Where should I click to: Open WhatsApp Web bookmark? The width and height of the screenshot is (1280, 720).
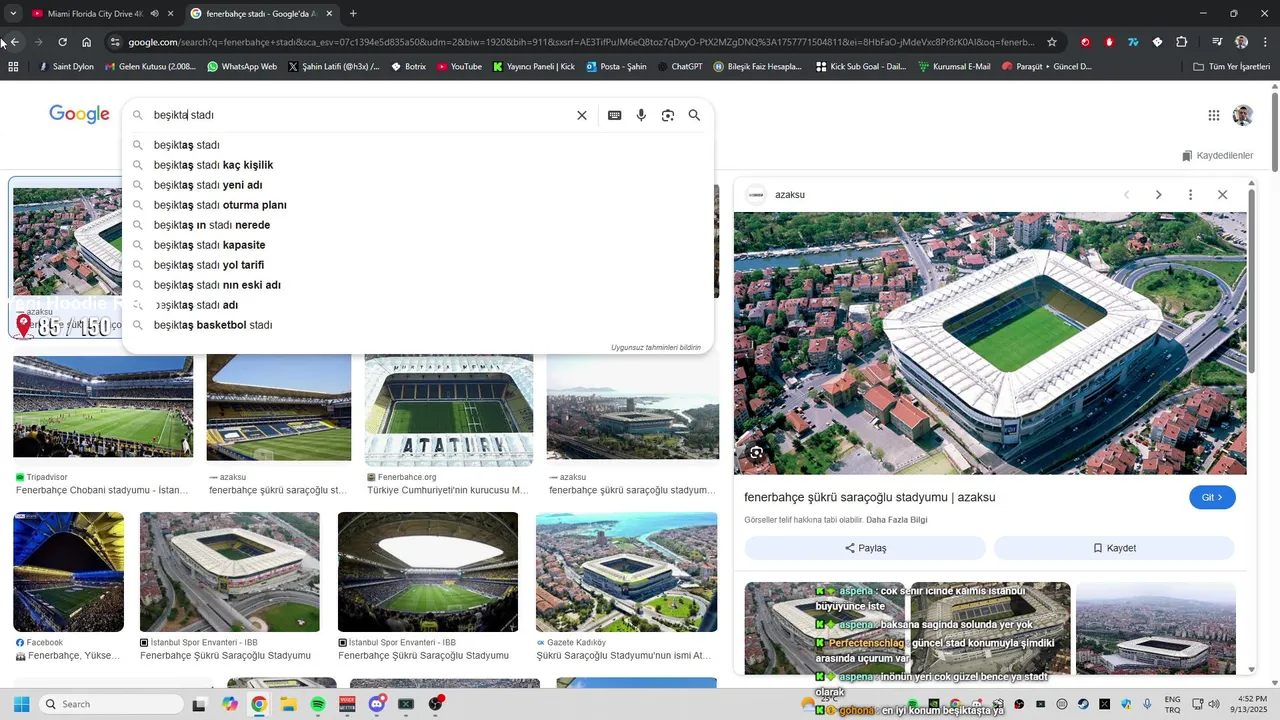point(241,67)
